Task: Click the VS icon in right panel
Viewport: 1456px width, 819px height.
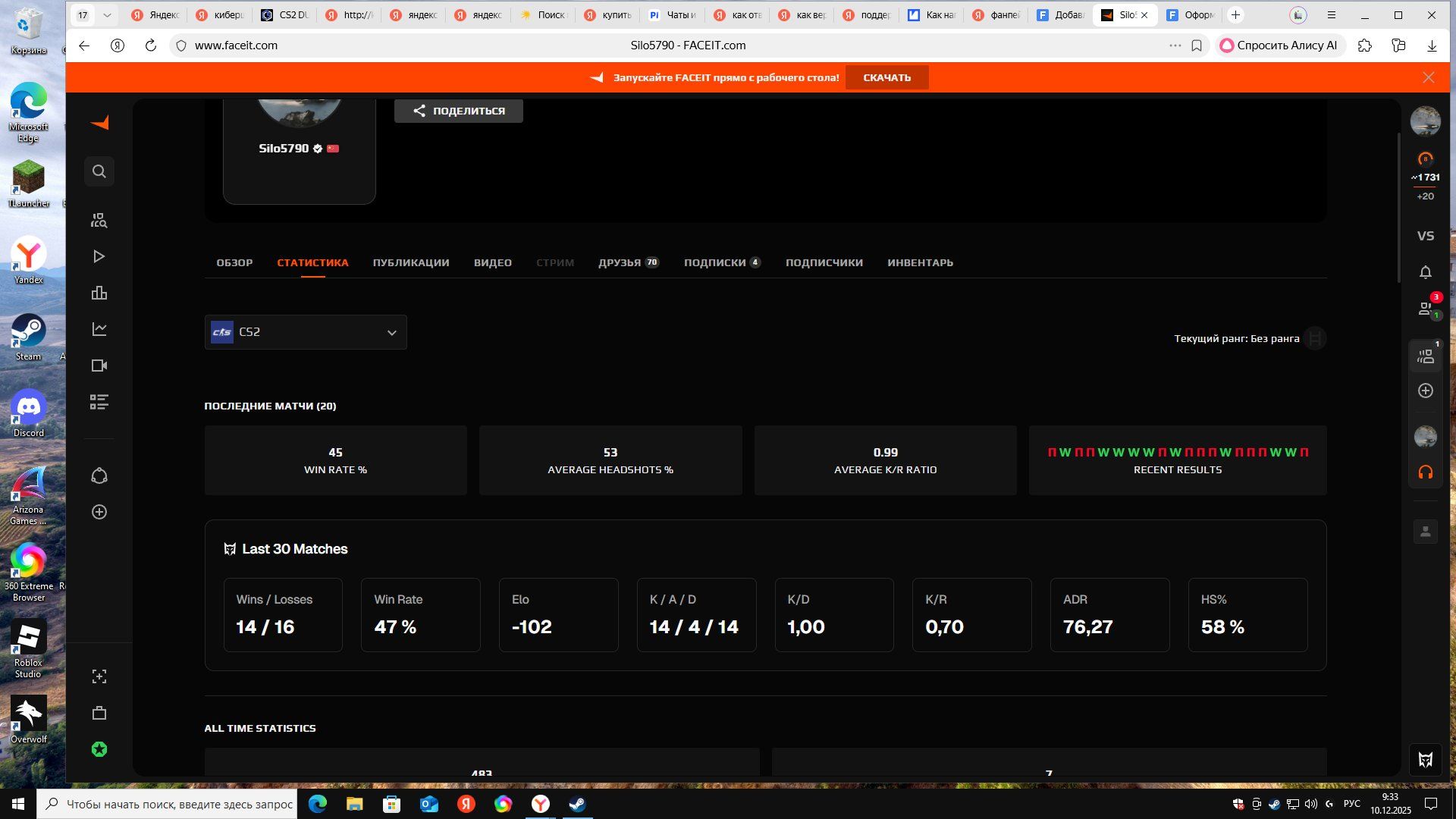Action: pos(1425,236)
